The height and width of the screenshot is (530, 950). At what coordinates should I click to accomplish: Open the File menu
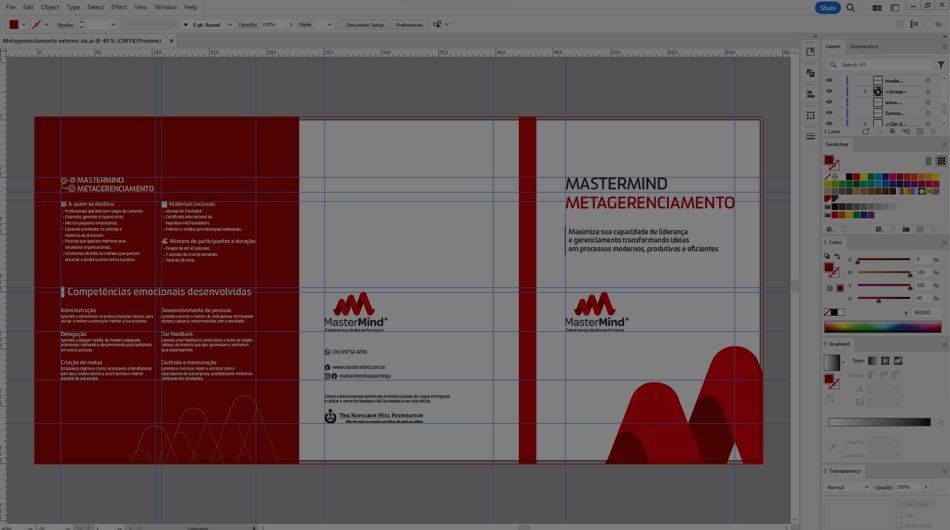point(10,7)
